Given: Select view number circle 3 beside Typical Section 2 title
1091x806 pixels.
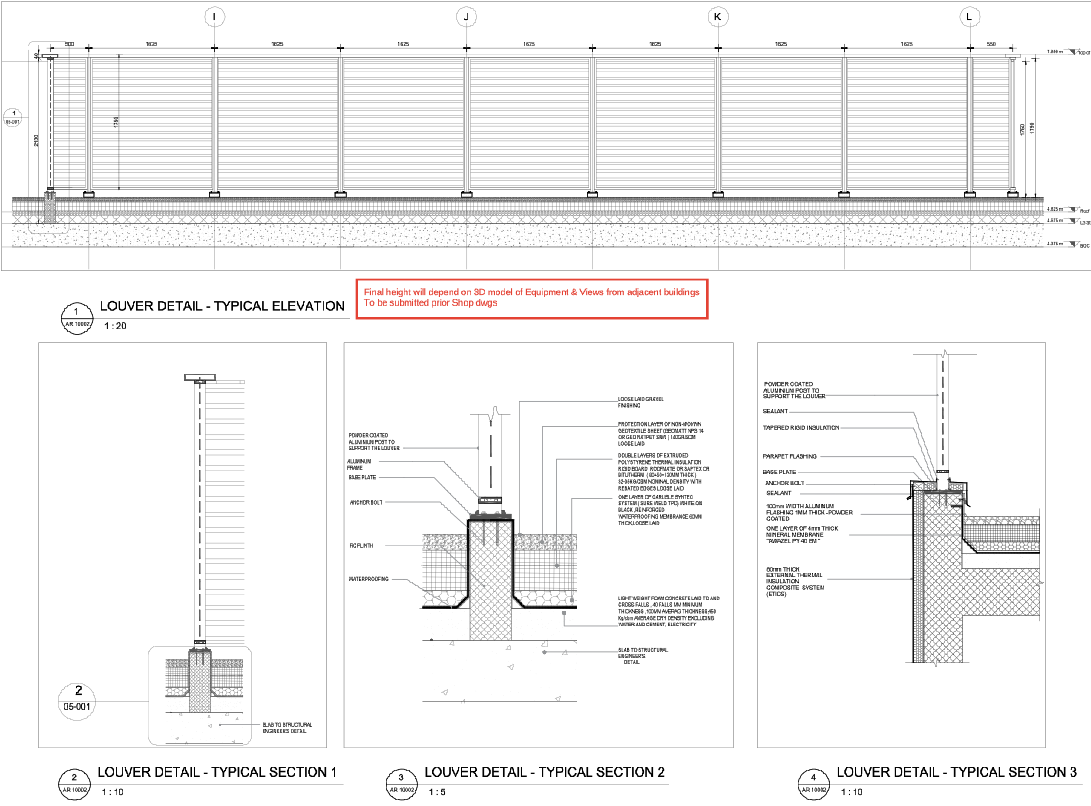Looking at the screenshot, I should pos(401,783).
